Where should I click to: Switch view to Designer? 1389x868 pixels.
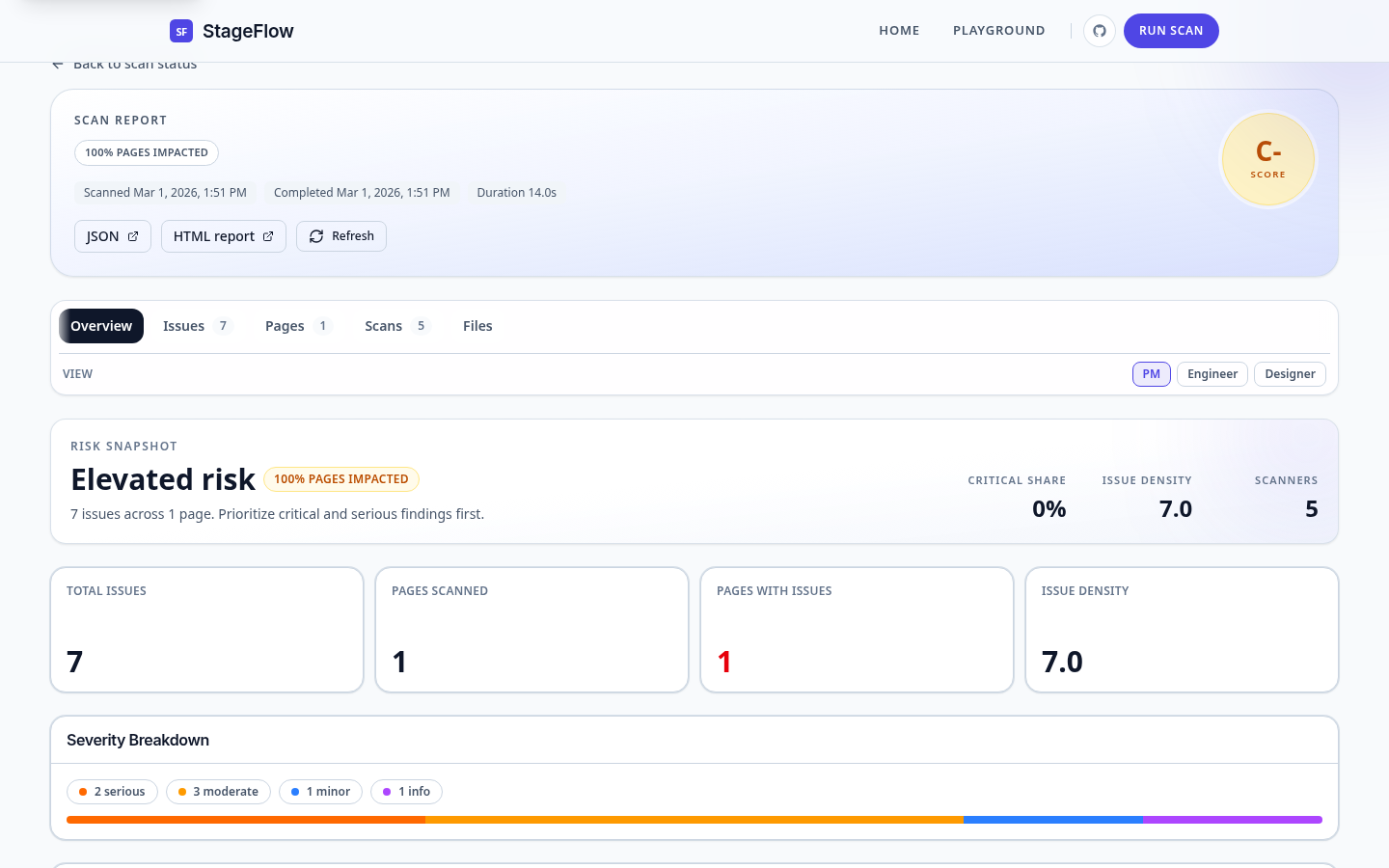point(1290,374)
